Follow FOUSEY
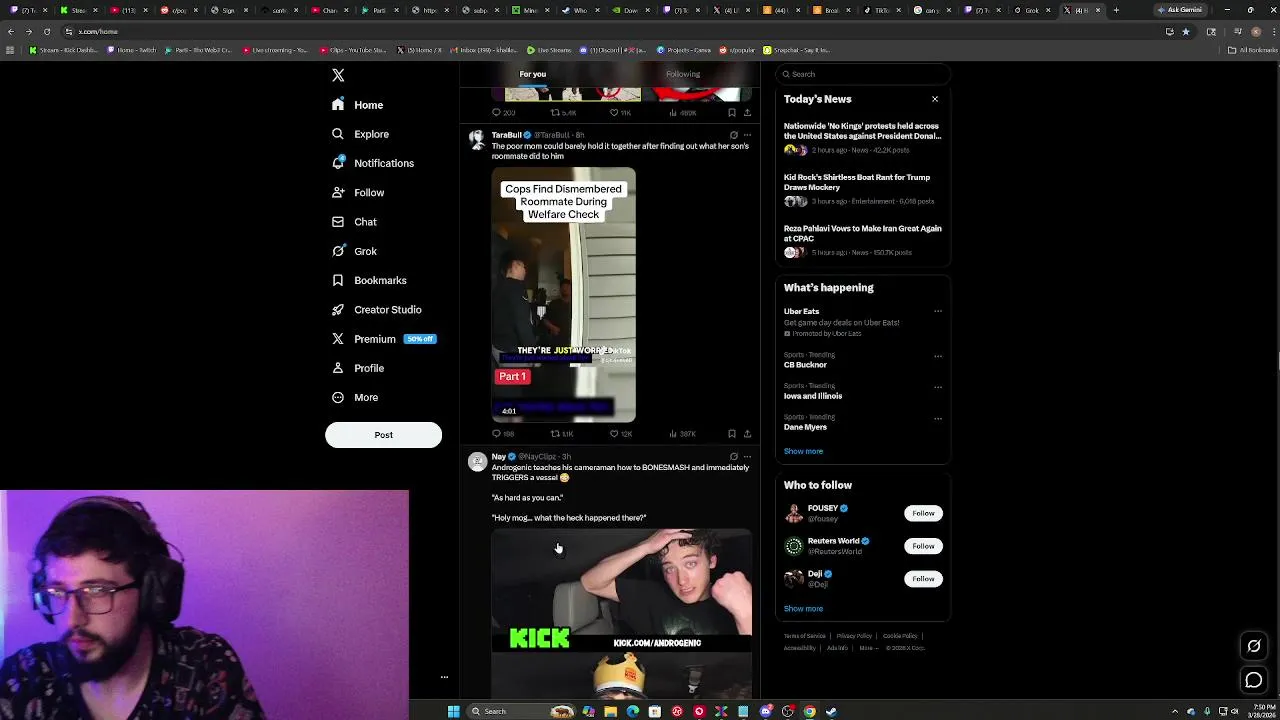The height and width of the screenshot is (720, 1280). 923,513
